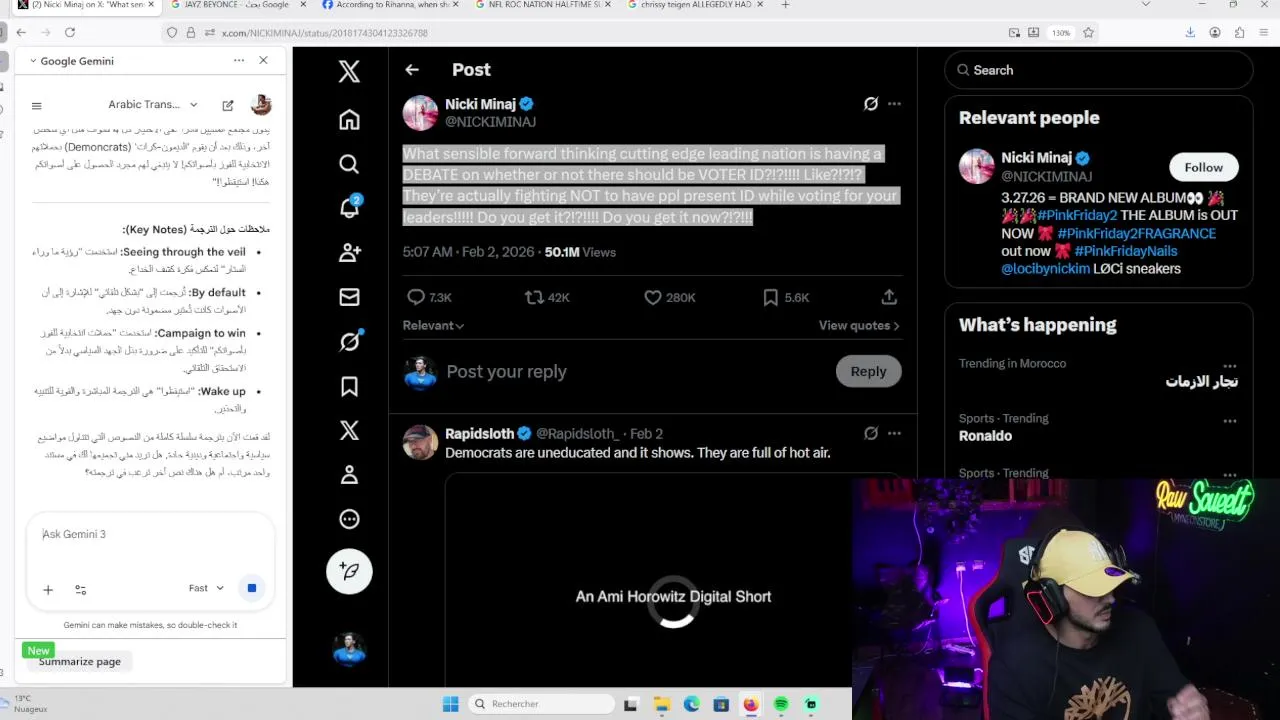Go back with the Post back arrow
1280x720 pixels.
412,70
